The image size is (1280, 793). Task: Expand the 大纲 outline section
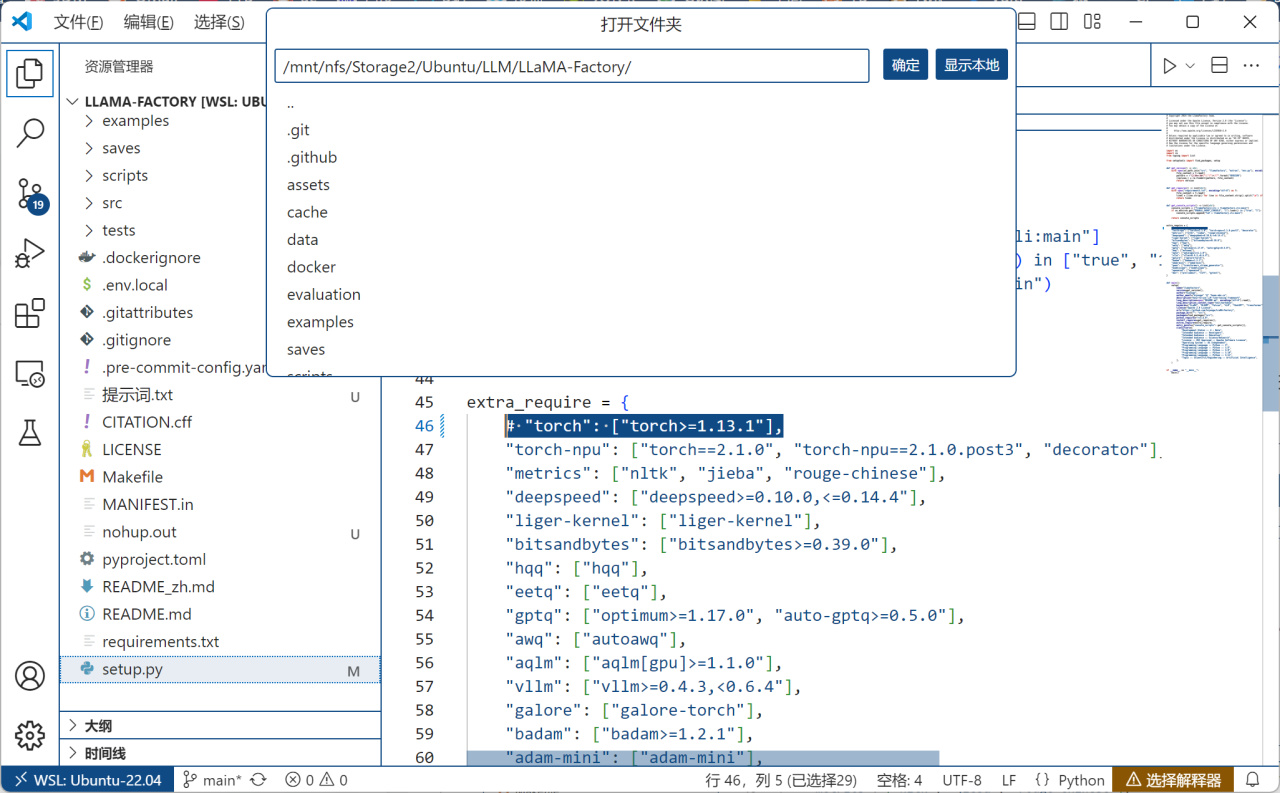point(220,726)
